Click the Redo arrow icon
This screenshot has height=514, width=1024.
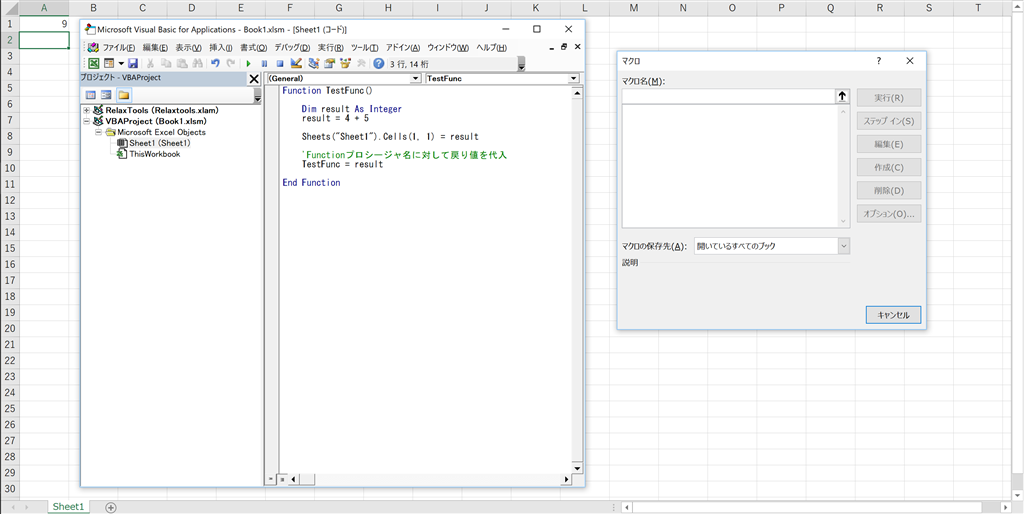pyautogui.click(x=230, y=63)
